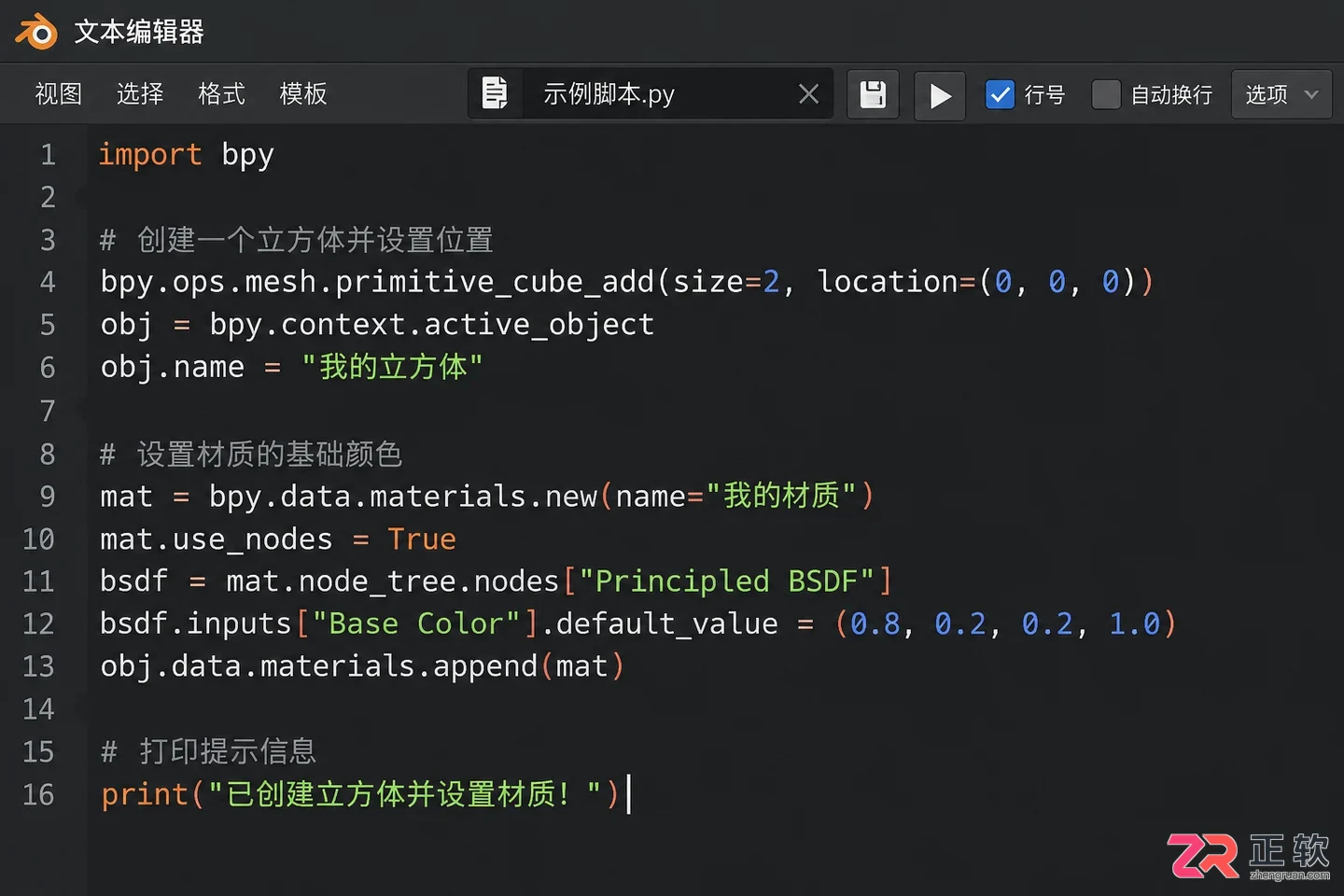Open the 视图 menu
This screenshot has height=896, width=1344.
(x=59, y=93)
